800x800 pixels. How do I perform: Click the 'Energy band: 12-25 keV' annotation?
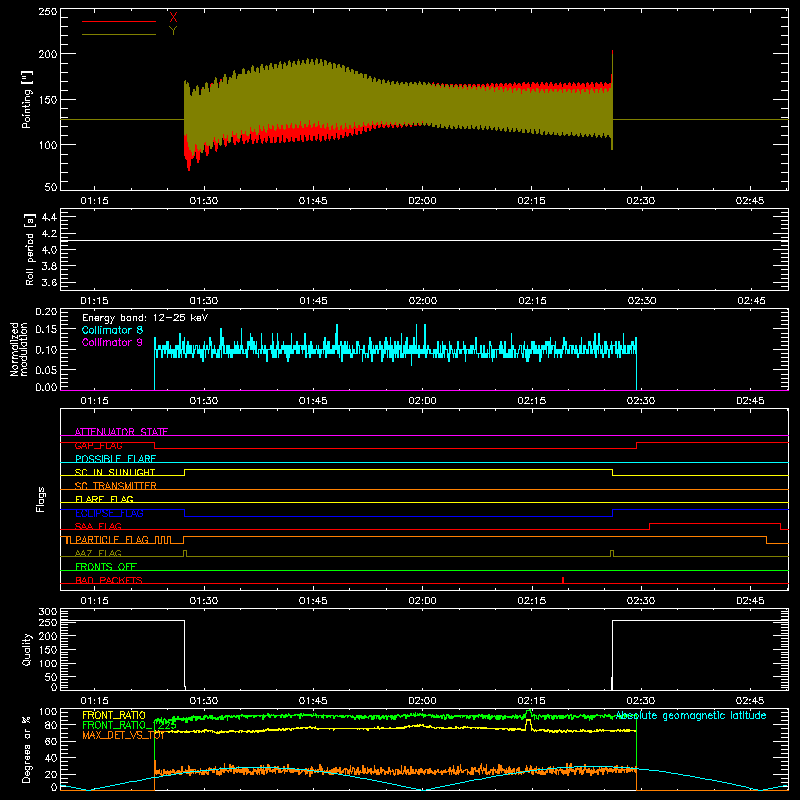[145, 318]
